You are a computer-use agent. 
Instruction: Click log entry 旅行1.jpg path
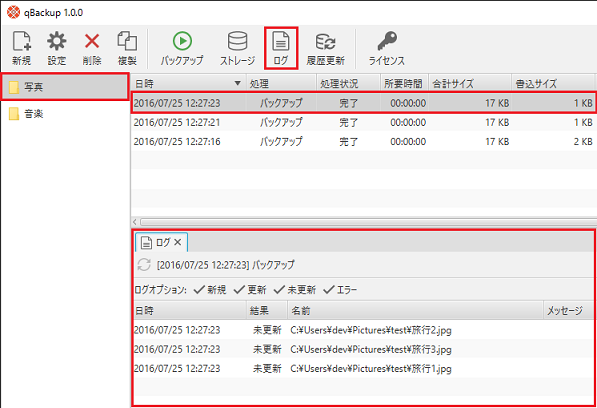371,368
